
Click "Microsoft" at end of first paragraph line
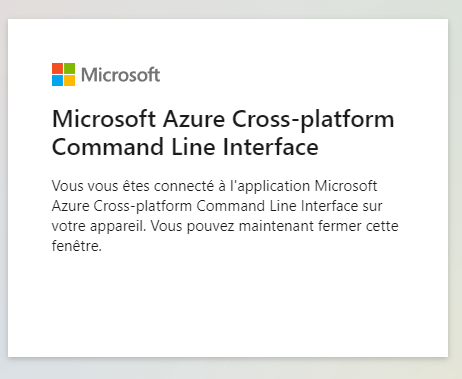346,186
